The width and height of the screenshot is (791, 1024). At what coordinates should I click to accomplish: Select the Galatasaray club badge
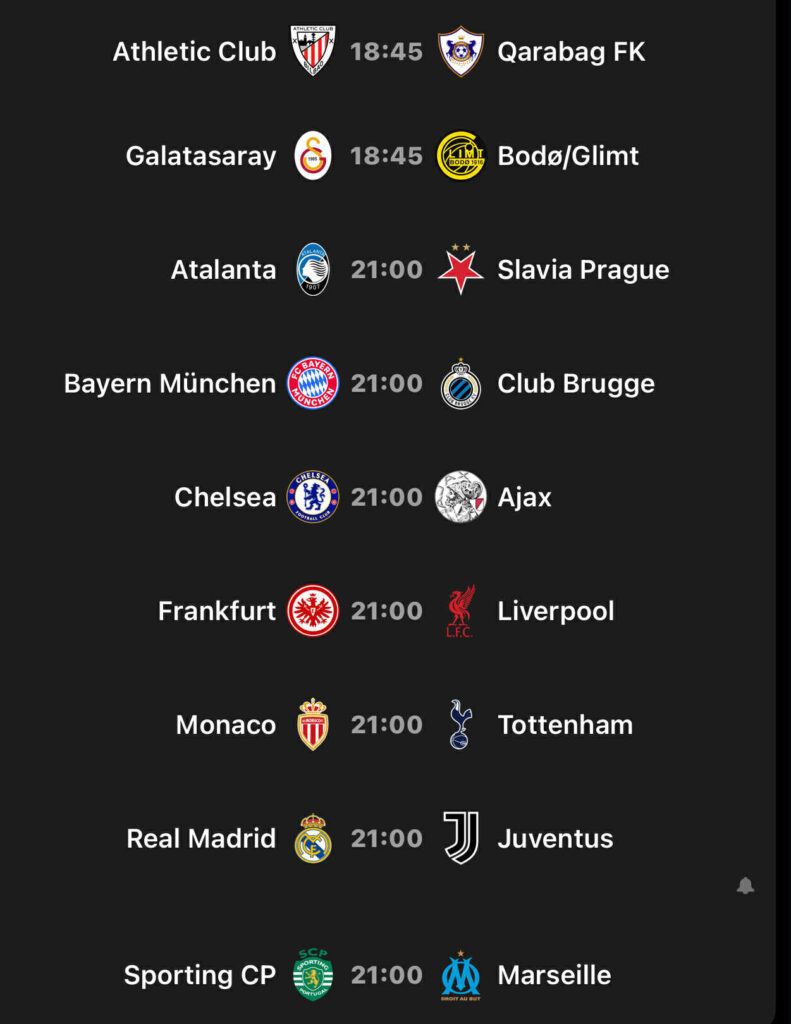[x=313, y=156]
